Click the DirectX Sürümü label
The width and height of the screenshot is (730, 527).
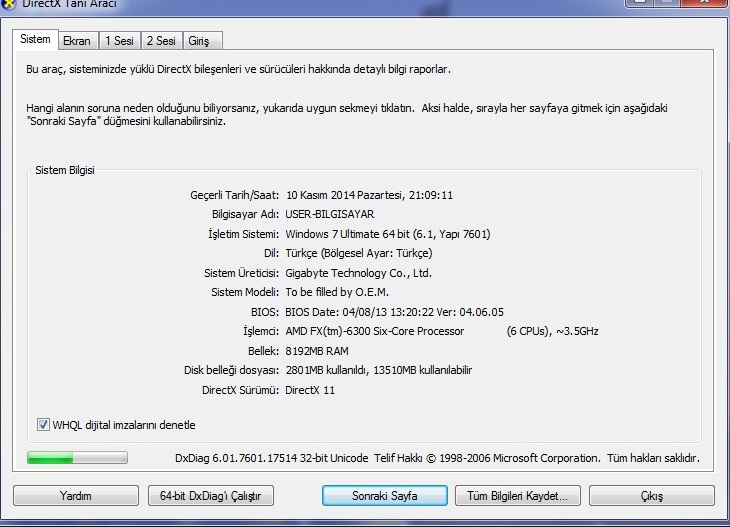(x=240, y=390)
